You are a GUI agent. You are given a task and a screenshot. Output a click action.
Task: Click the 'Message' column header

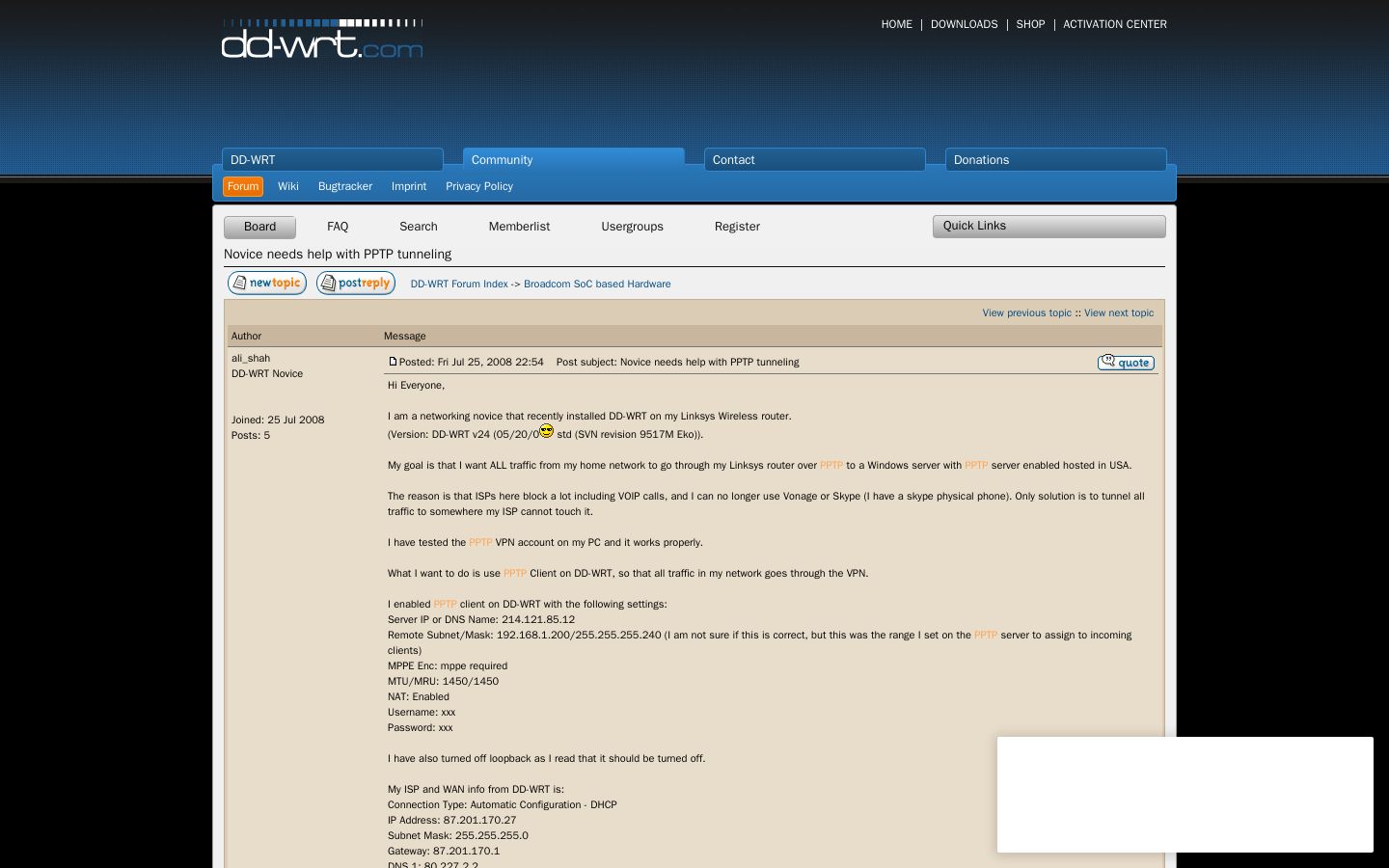(405, 336)
